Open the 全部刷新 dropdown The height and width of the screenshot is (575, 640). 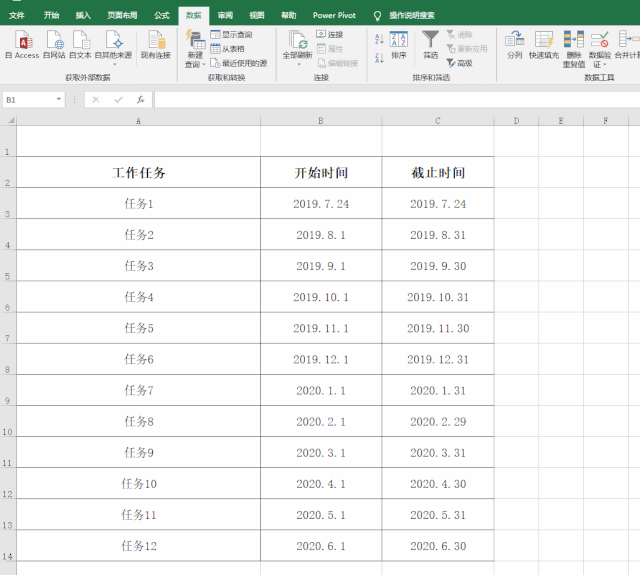pyautogui.click(x=297, y=64)
